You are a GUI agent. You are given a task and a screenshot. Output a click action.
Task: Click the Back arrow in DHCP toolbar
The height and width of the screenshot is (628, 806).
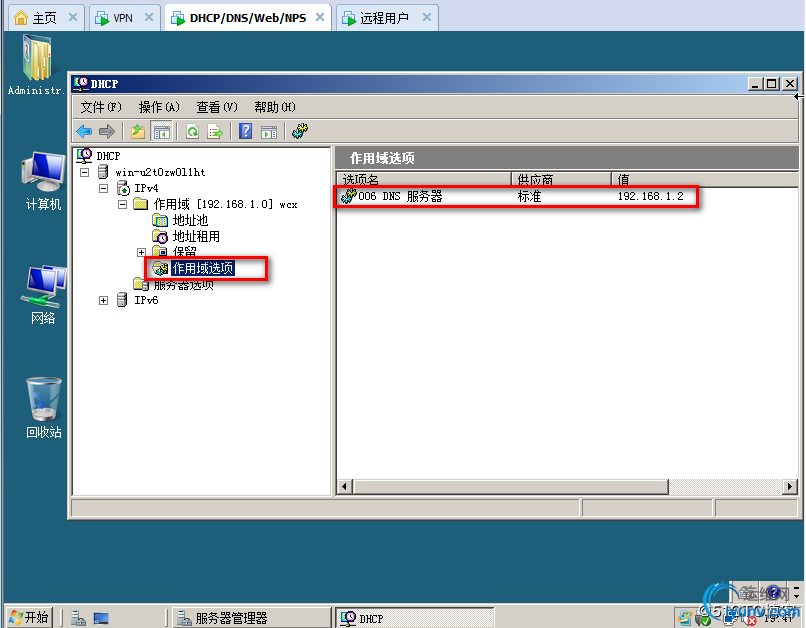[x=84, y=132]
